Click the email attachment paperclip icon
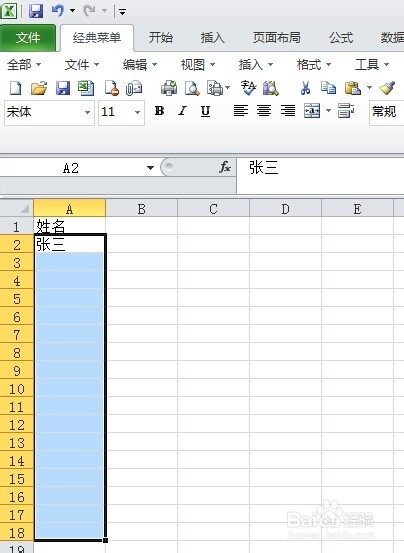The width and height of the screenshot is (404, 553). pyautogui.click(x=134, y=88)
